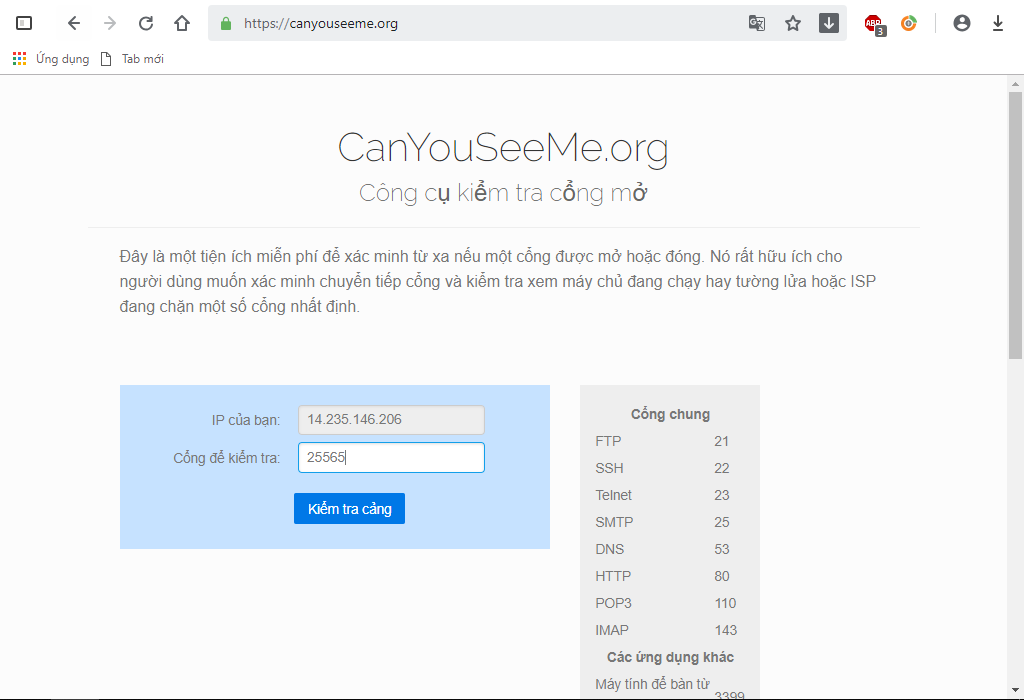The height and width of the screenshot is (700, 1024).
Task: Select SMTP port 25 row
Action: (x=669, y=522)
